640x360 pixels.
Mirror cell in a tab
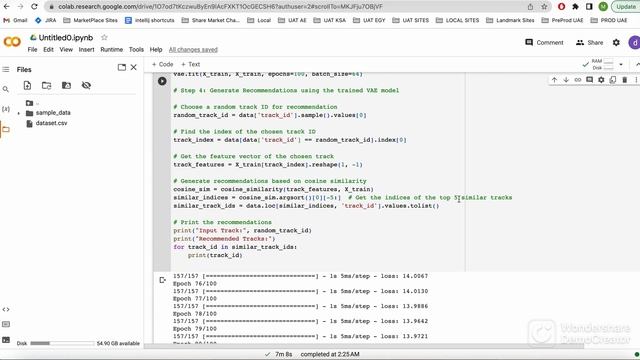613,80
